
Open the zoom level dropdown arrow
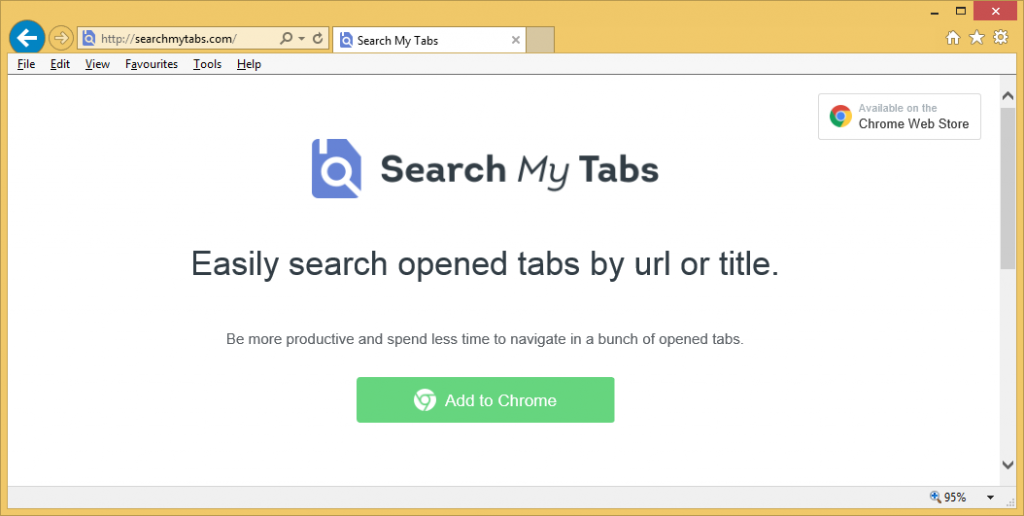pos(990,497)
